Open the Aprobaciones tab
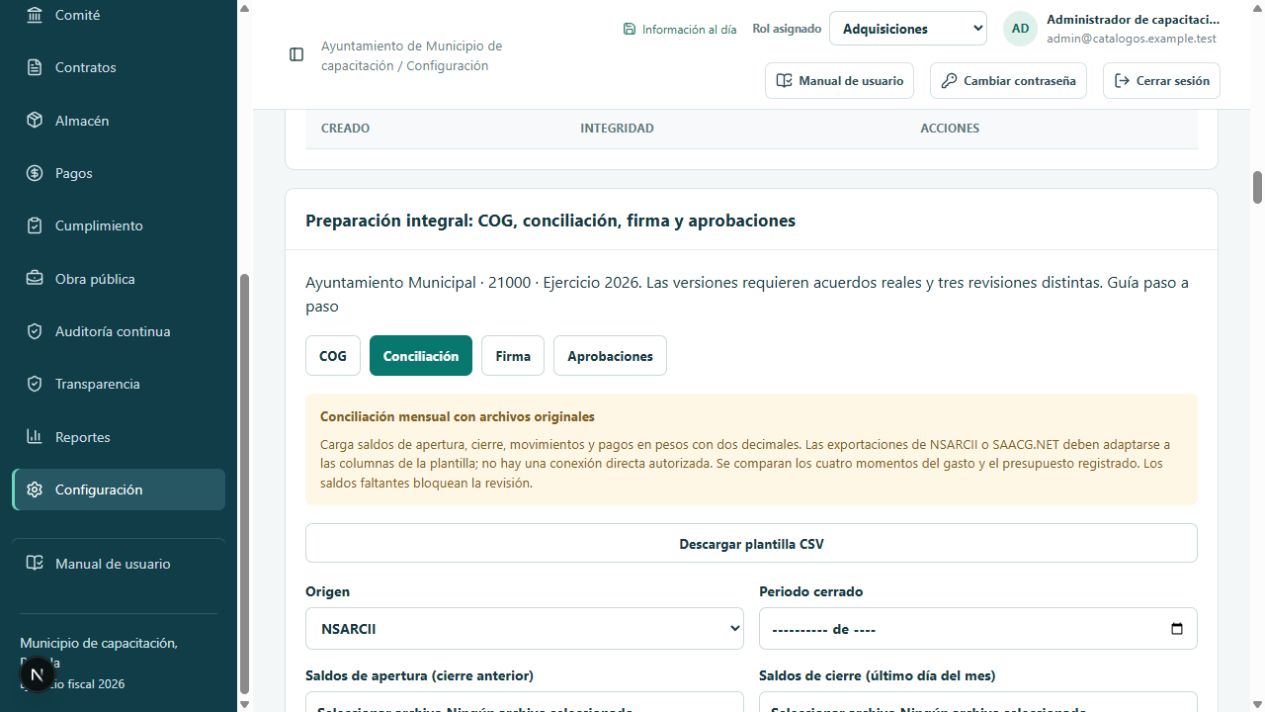Image resolution: width=1265 pixels, height=712 pixels. (610, 356)
